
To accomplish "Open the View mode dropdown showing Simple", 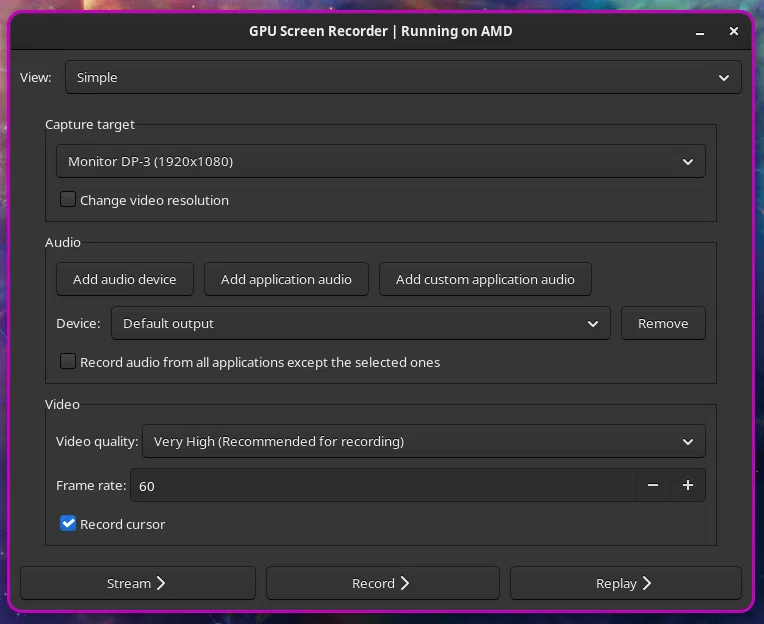I will (x=403, y=77).
